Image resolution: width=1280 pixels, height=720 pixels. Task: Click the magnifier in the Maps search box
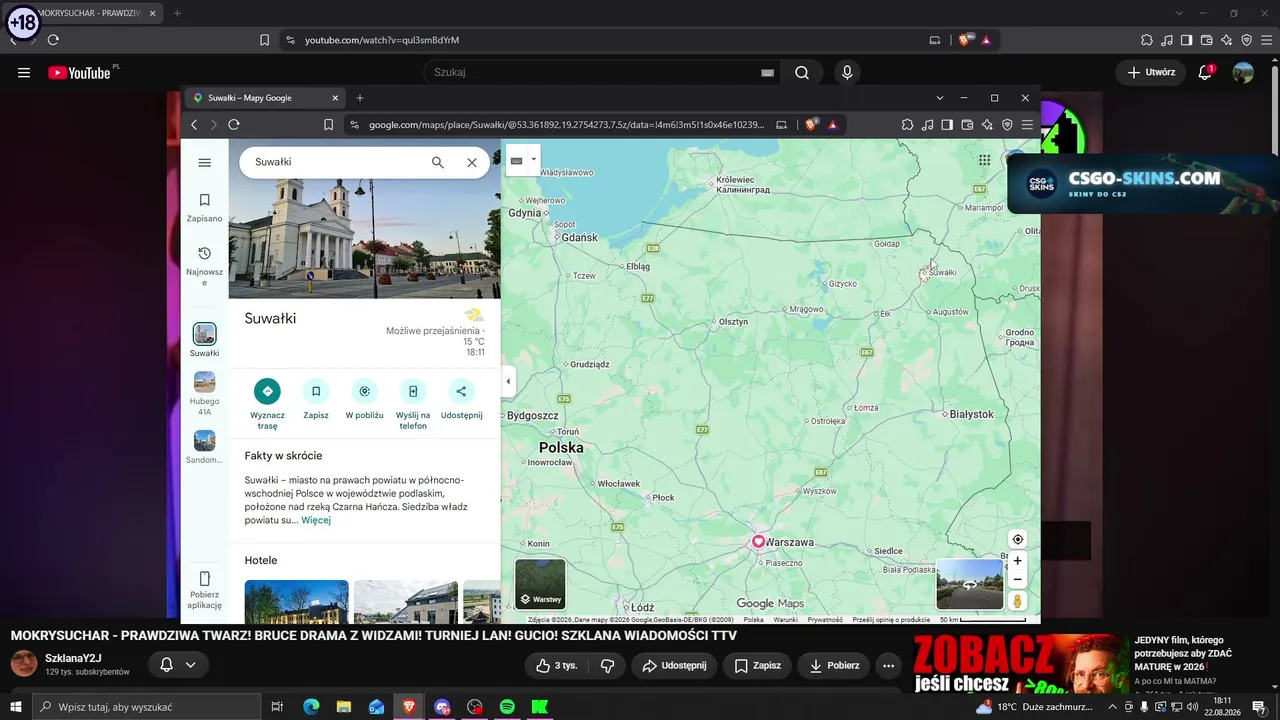point(437,162)
